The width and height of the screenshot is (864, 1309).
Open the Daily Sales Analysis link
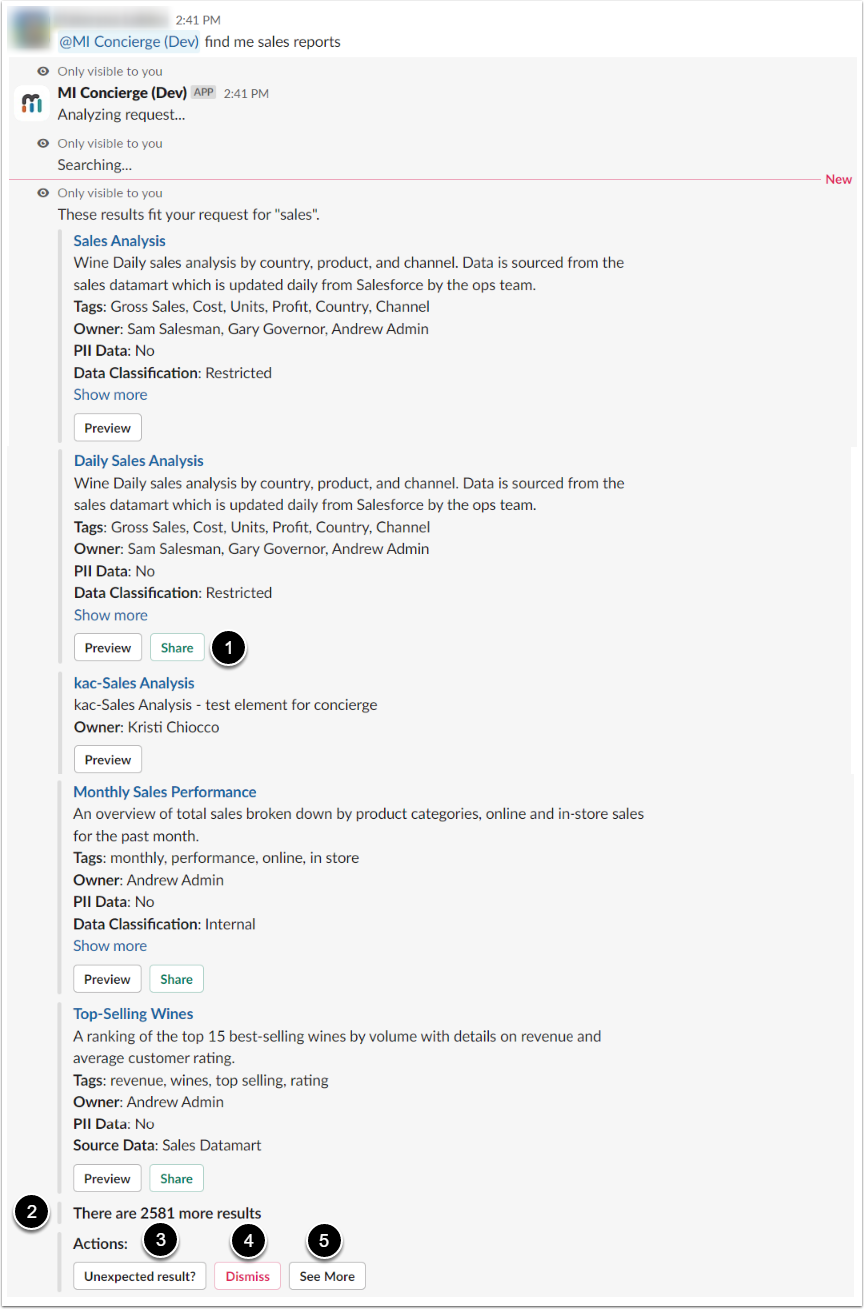tap(139, 461)
